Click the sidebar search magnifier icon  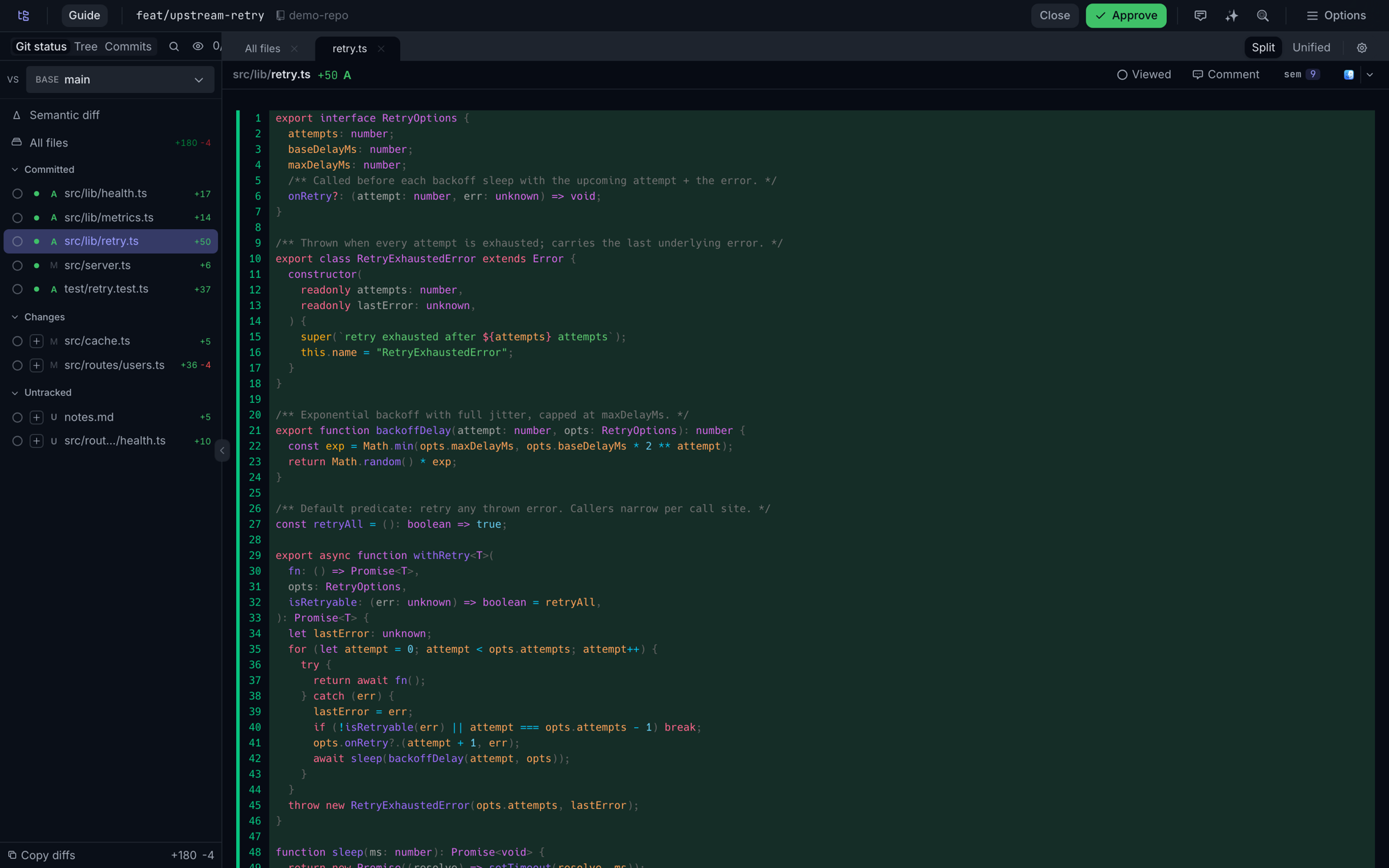coord(174,47)
